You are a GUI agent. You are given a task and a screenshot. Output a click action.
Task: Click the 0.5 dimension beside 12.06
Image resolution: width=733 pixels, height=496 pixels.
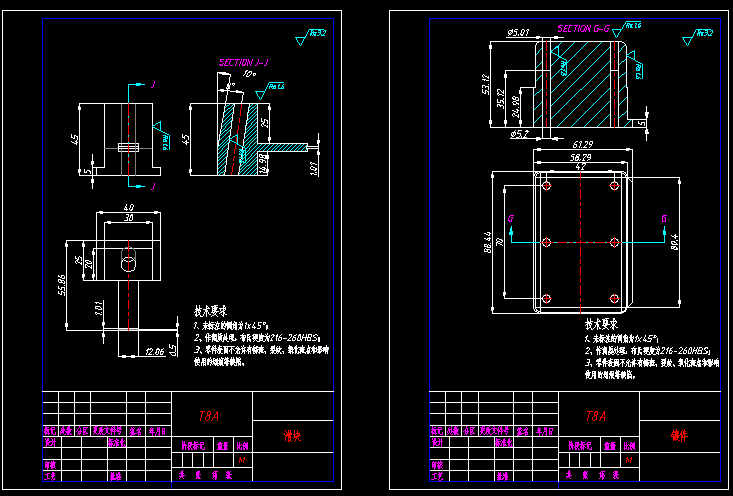[172, 351]
